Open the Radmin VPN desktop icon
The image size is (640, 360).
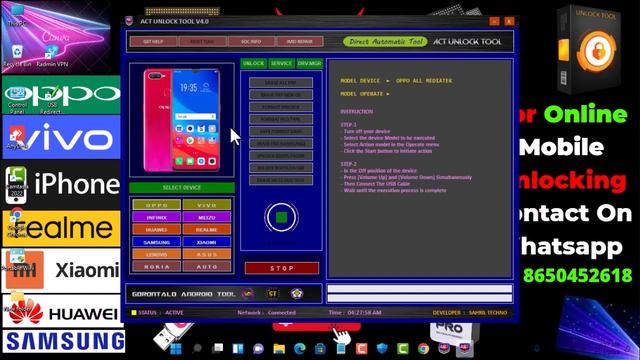tap(52, 56)
